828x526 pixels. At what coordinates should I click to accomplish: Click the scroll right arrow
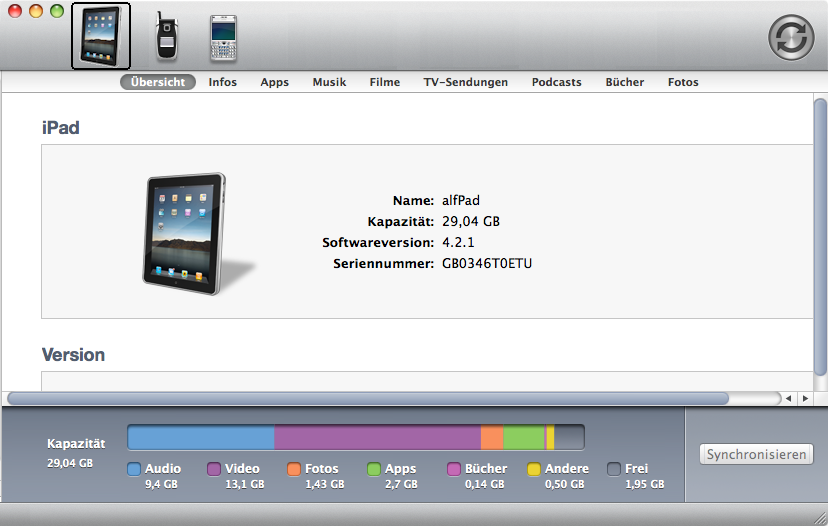805,398
